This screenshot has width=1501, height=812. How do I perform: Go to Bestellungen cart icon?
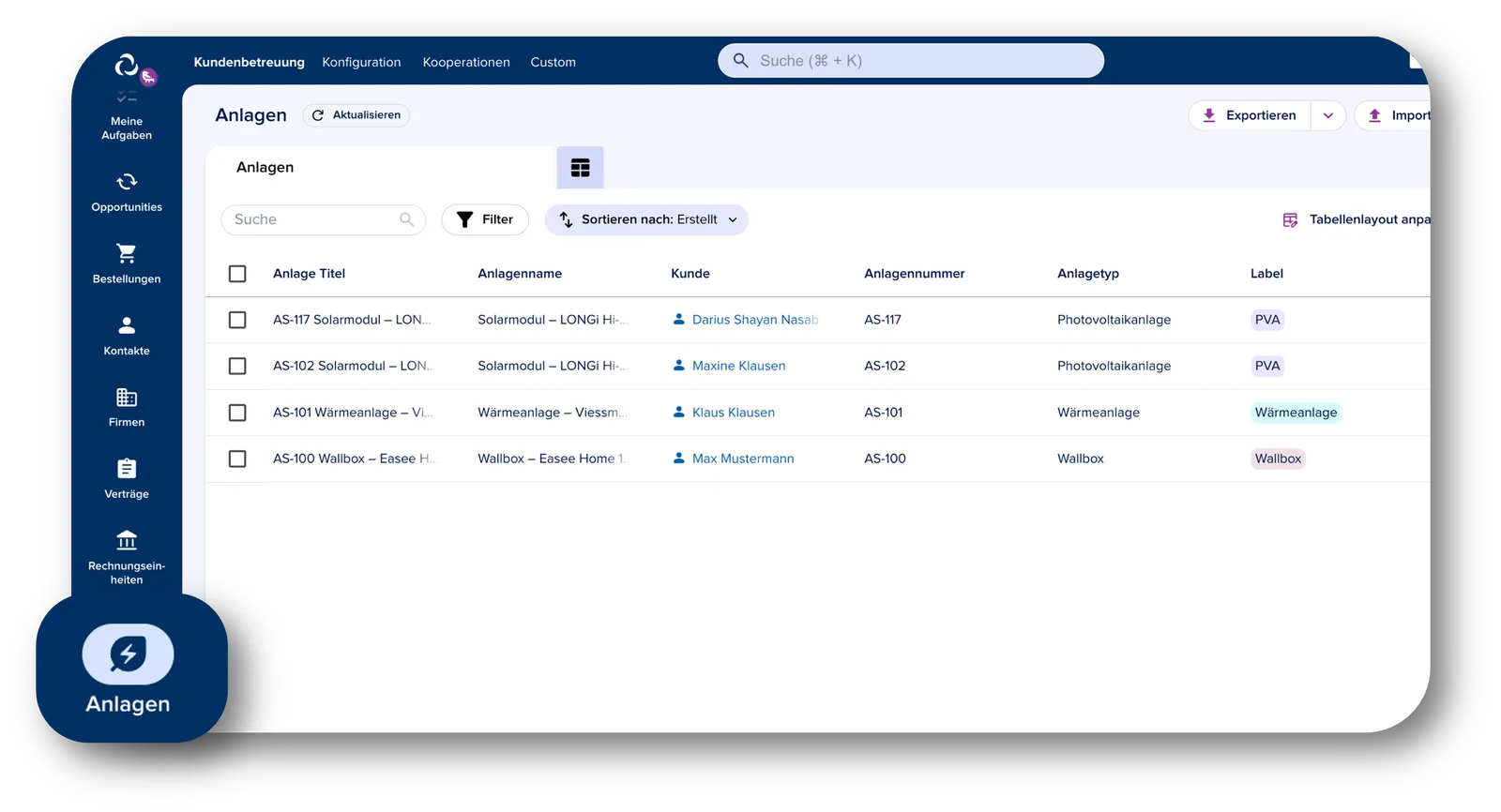(x=127, y=253)
